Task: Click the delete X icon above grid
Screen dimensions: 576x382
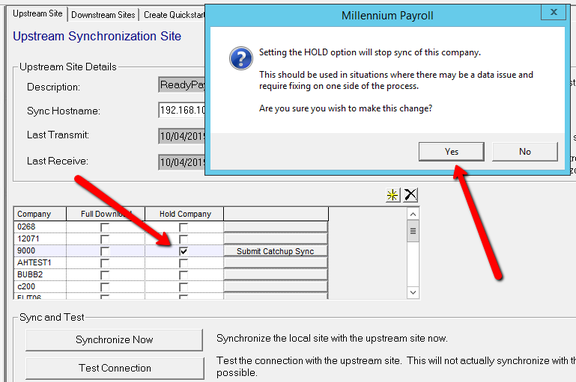Action: [410, 195]
